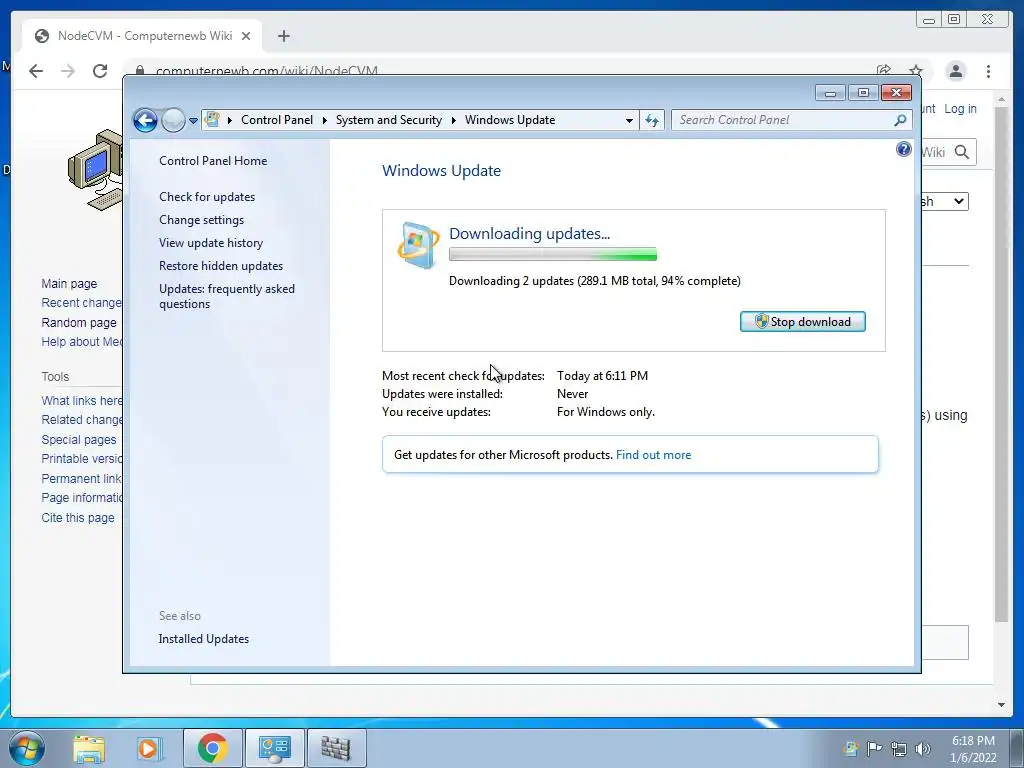Select the NodeCVM Chrome tab
This screenshot has width=1024, height=768.
tap(142, 36)
